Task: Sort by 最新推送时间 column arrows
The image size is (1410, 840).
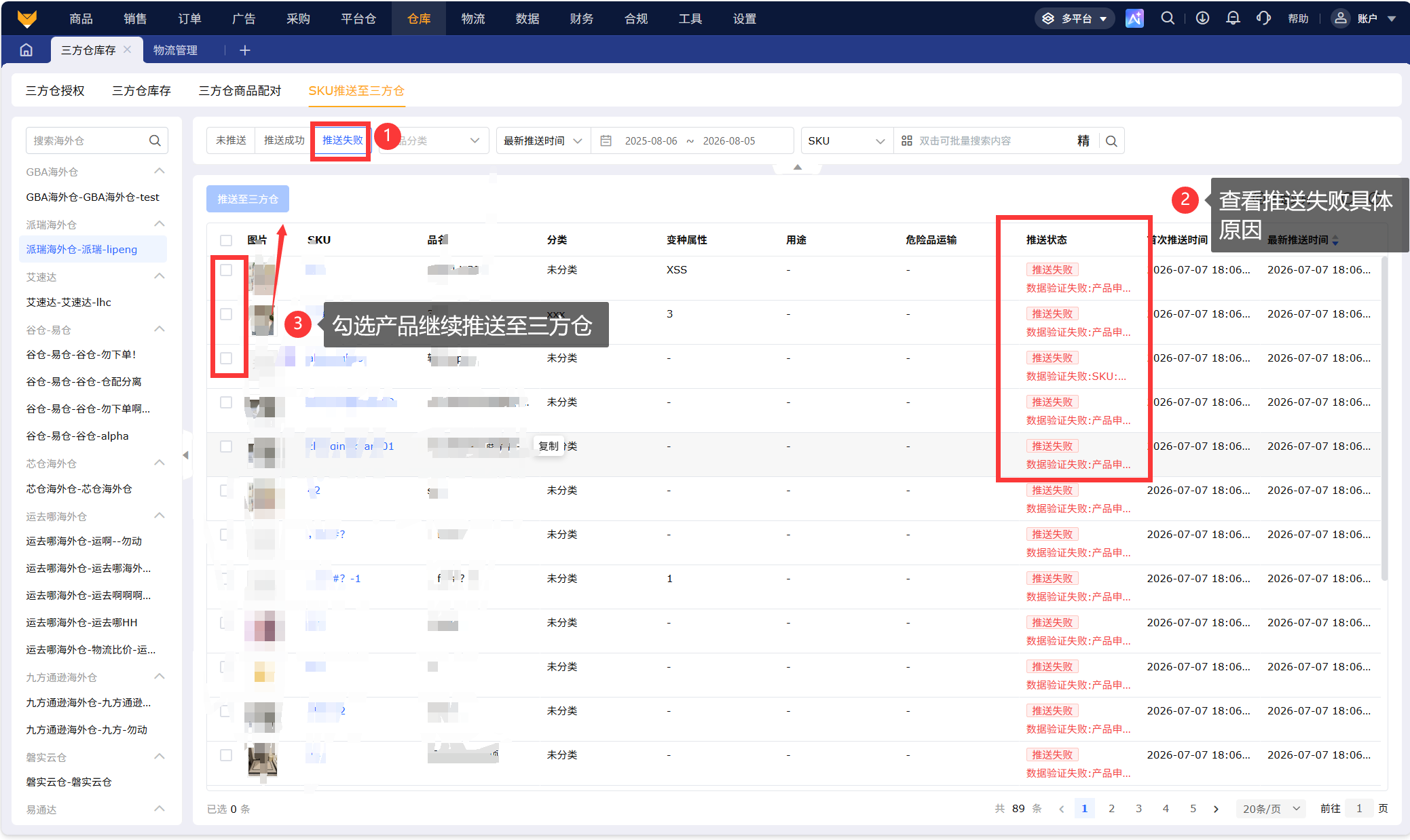Action: tap(1335, 240)
